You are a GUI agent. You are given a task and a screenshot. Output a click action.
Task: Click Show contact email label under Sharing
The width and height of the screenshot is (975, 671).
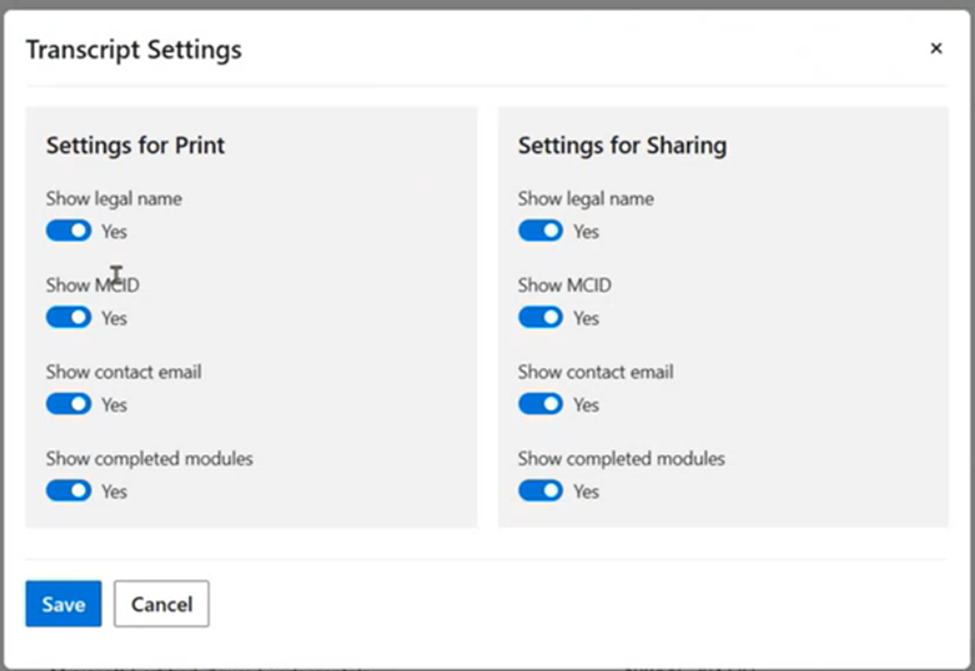(595, 372)
